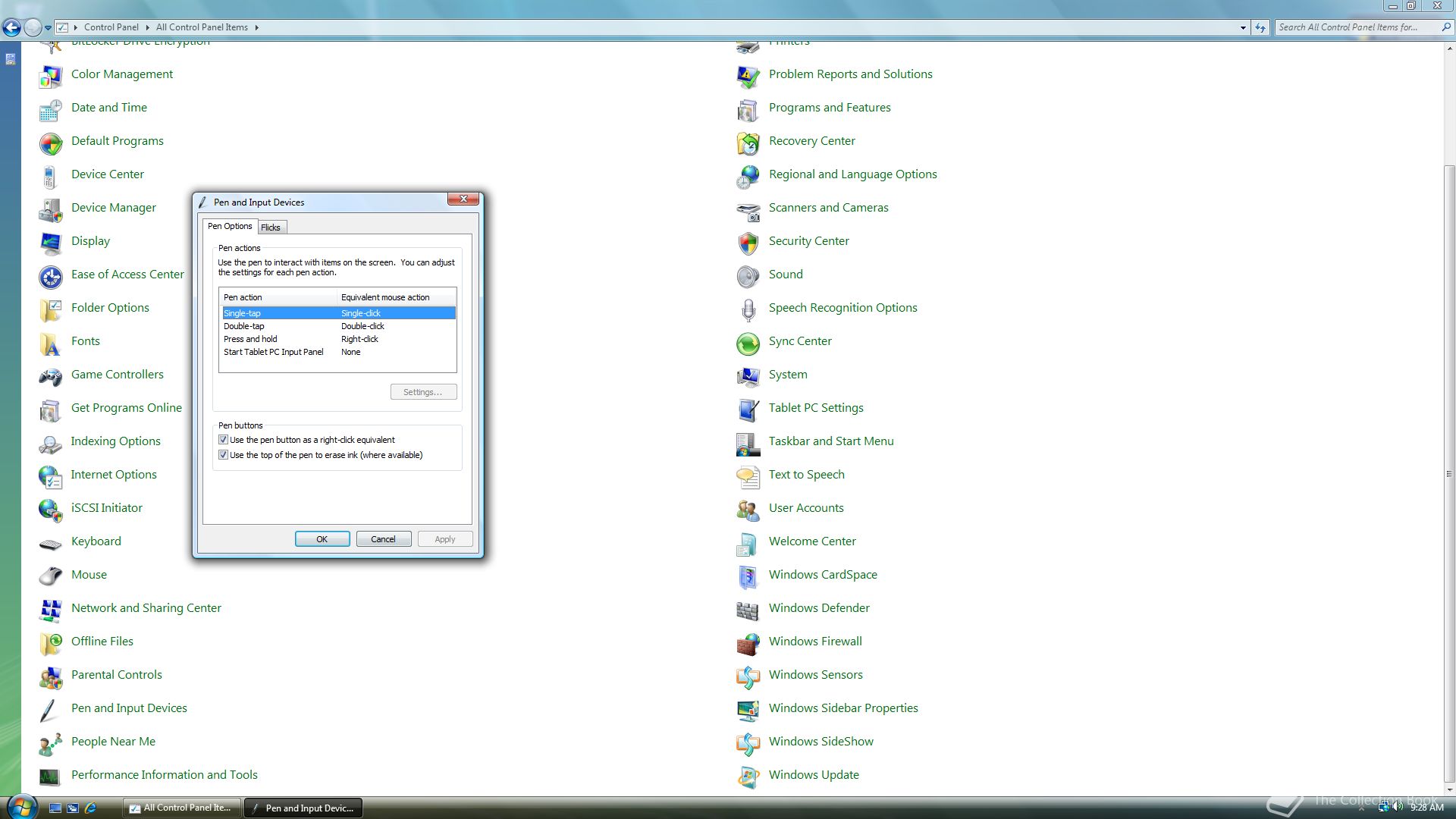Select the Single-tap pen action row
This screenshot has height=819, width=1456.
(338, 313)
